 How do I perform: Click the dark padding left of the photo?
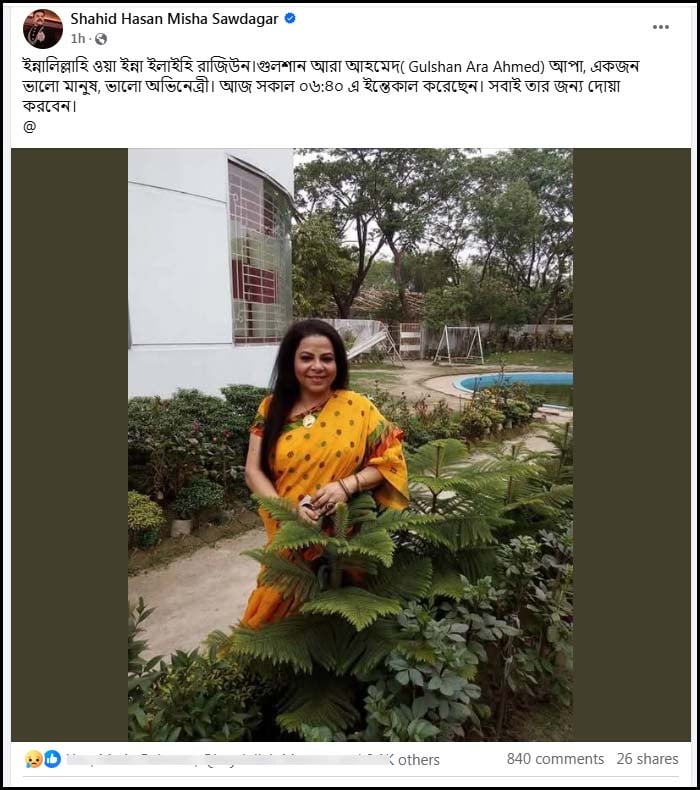70,444
